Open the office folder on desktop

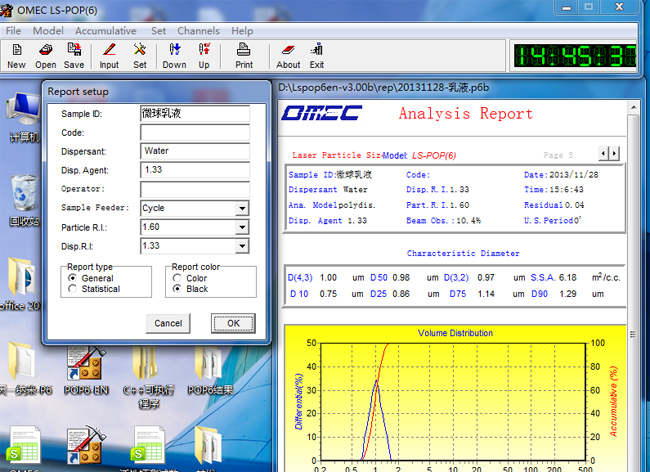point(21,284)
